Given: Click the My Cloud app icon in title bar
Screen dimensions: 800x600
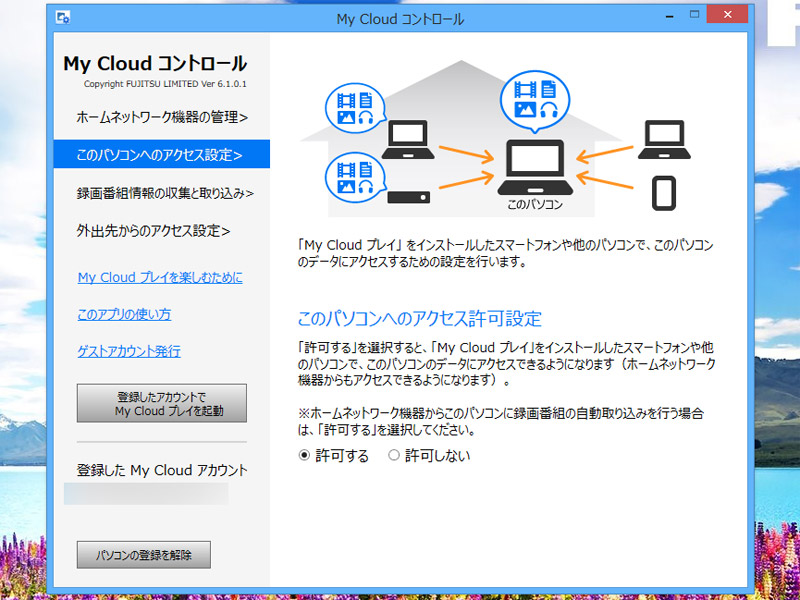Looking at the screenshot, I should (x=63, y=19).
